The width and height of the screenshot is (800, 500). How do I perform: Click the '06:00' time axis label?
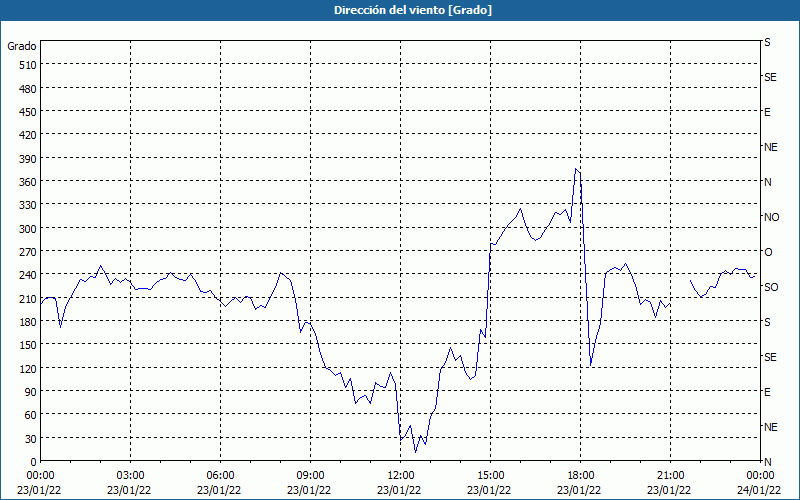coord(221,476)
